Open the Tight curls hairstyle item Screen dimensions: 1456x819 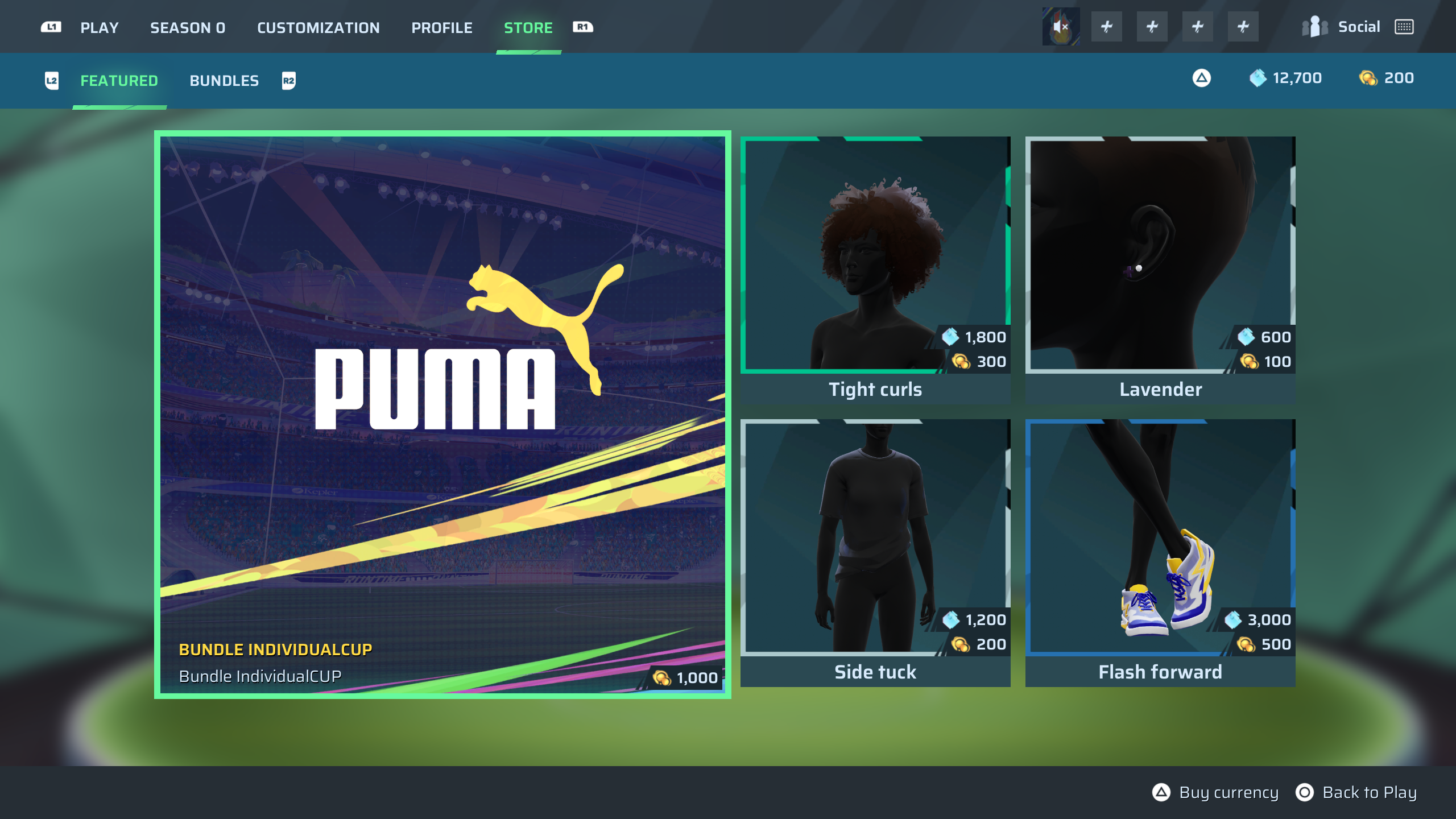(875, 270)
